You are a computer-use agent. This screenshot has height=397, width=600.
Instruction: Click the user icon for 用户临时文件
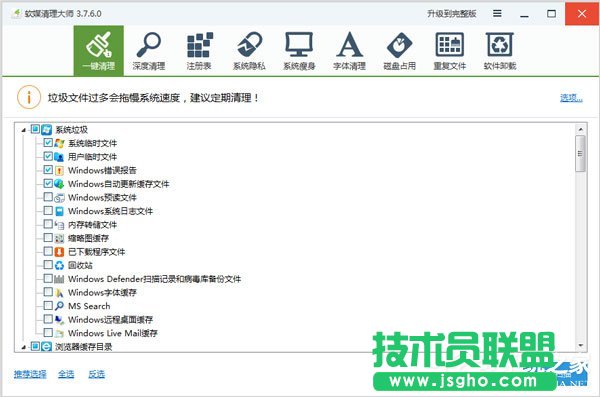tap(59, 157)
